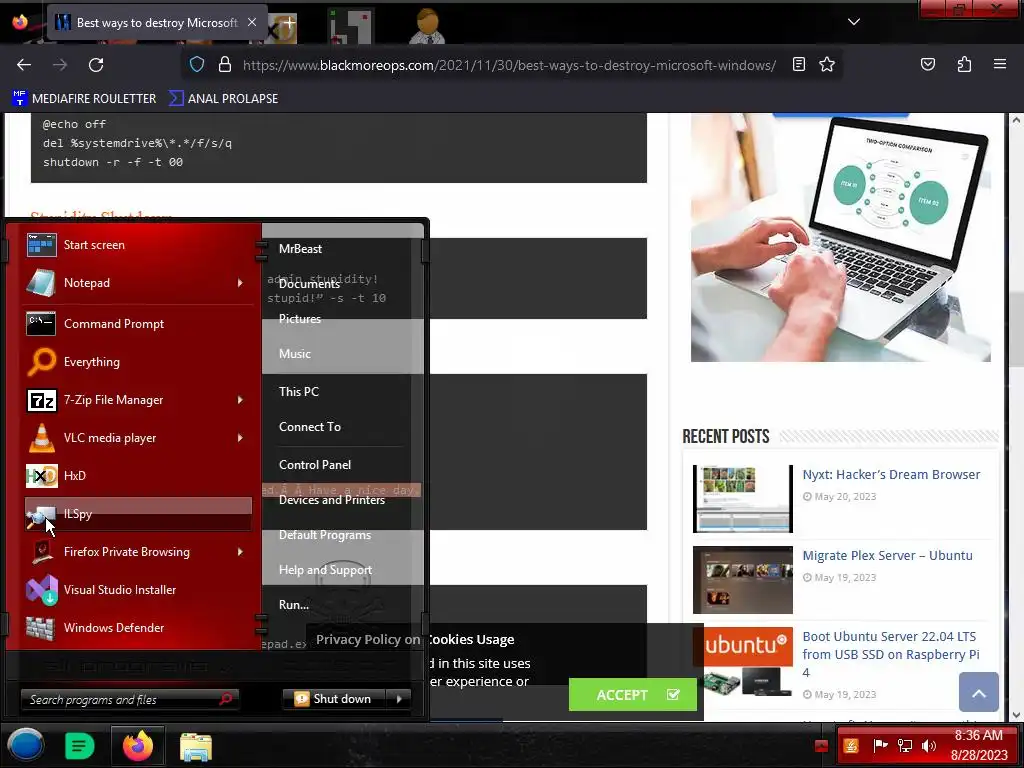This screenshot has width=1024, height=768.
Task: Open This PC
Action: tap(298, 392)
